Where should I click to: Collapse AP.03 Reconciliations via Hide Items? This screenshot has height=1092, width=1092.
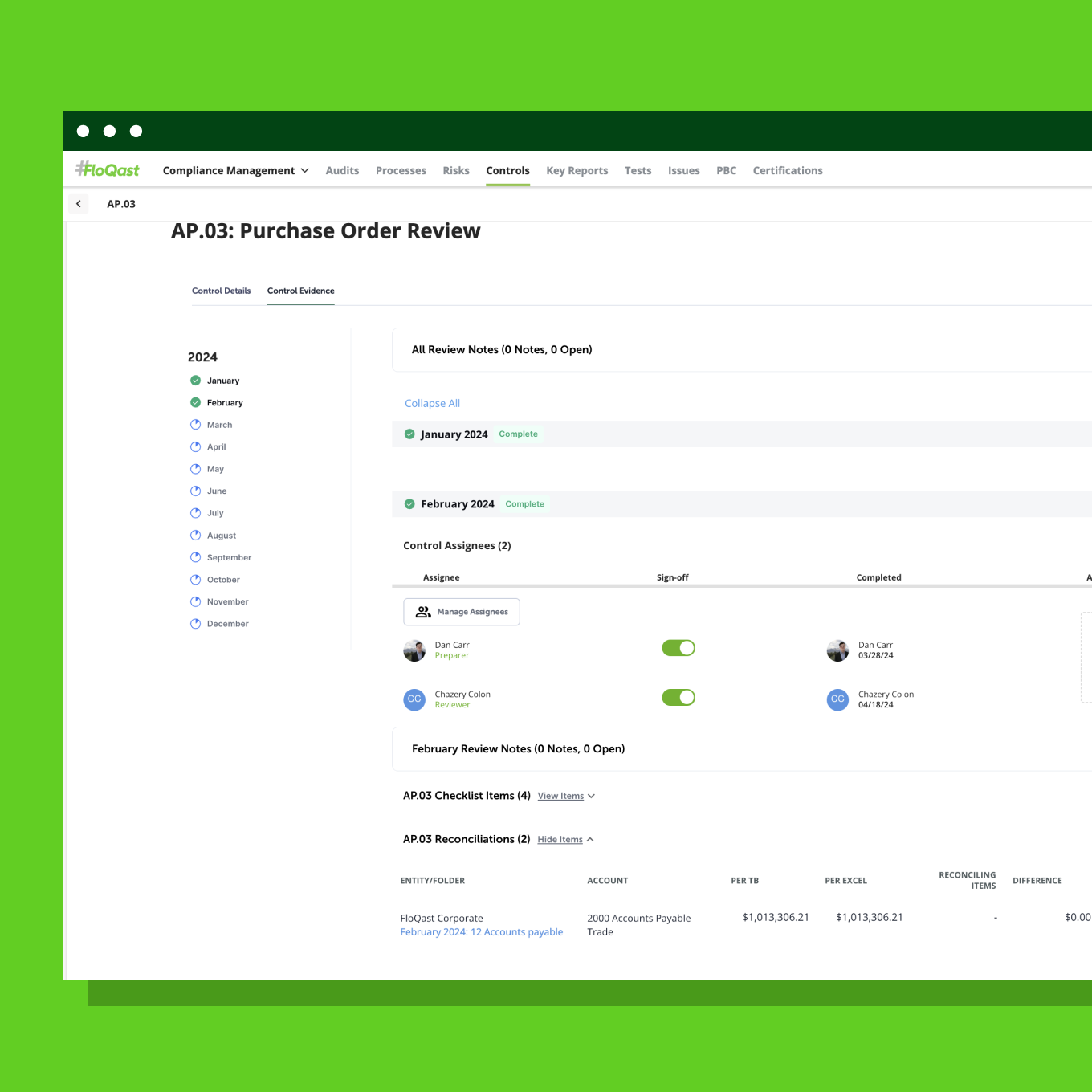click(x=565, y=840)
